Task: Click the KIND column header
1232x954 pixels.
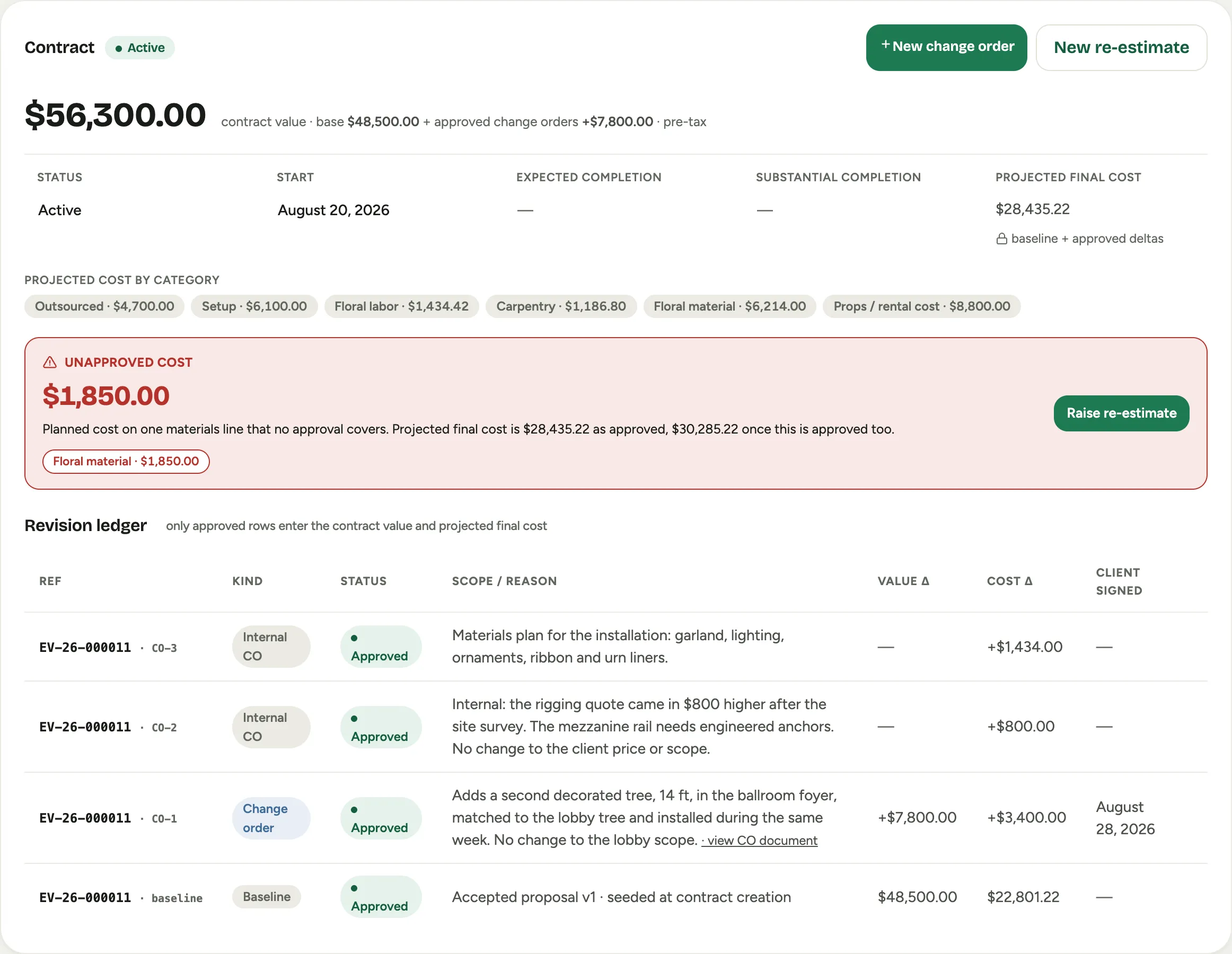Action: tap(247, 581)
